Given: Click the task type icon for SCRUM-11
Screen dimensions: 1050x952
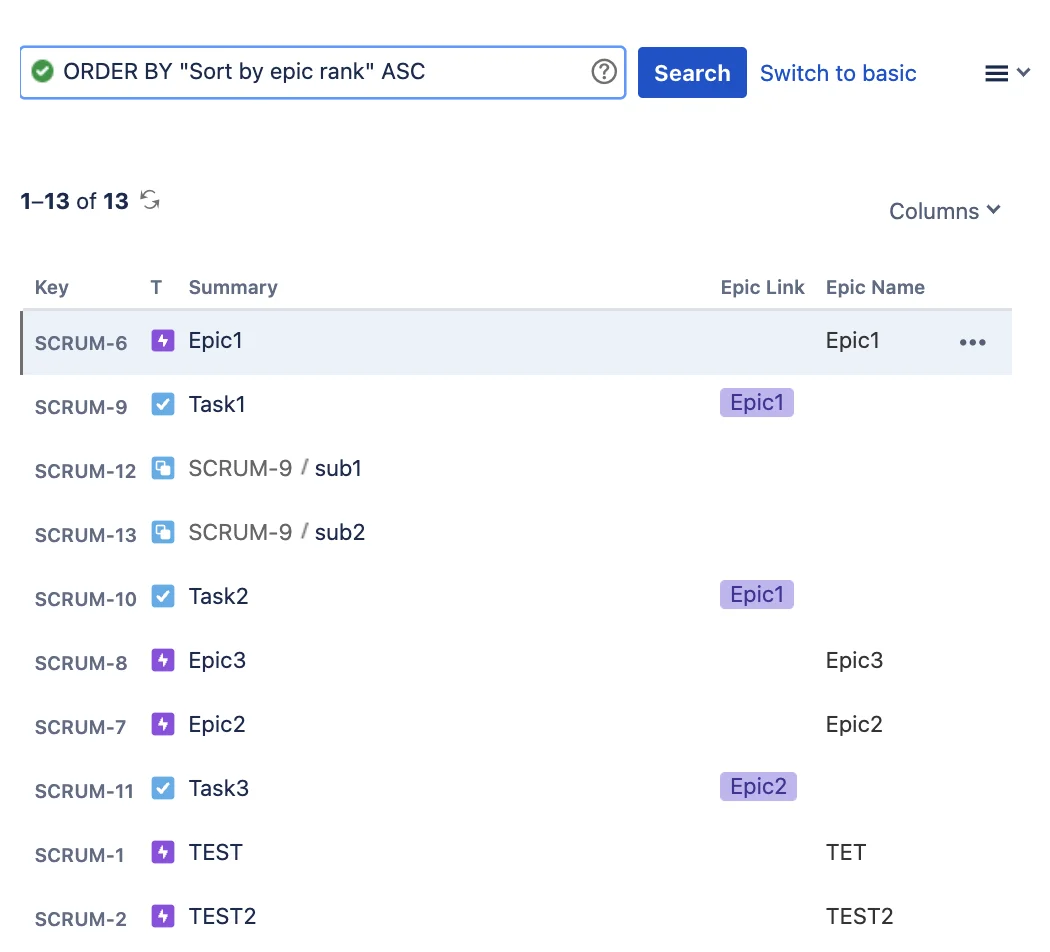Looking at the screenshot, I should click(x=163, y=788).
